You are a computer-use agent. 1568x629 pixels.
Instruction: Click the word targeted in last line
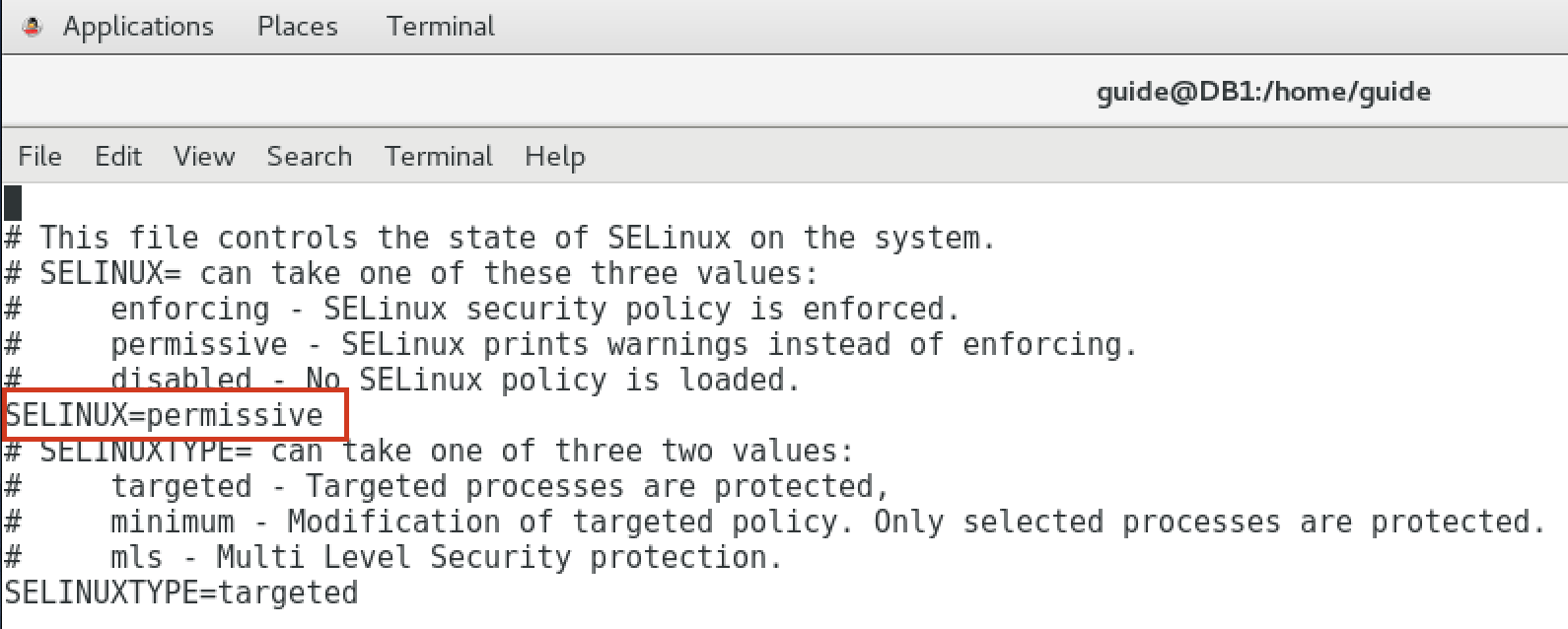pyautogui.click(x=288, y=593)
